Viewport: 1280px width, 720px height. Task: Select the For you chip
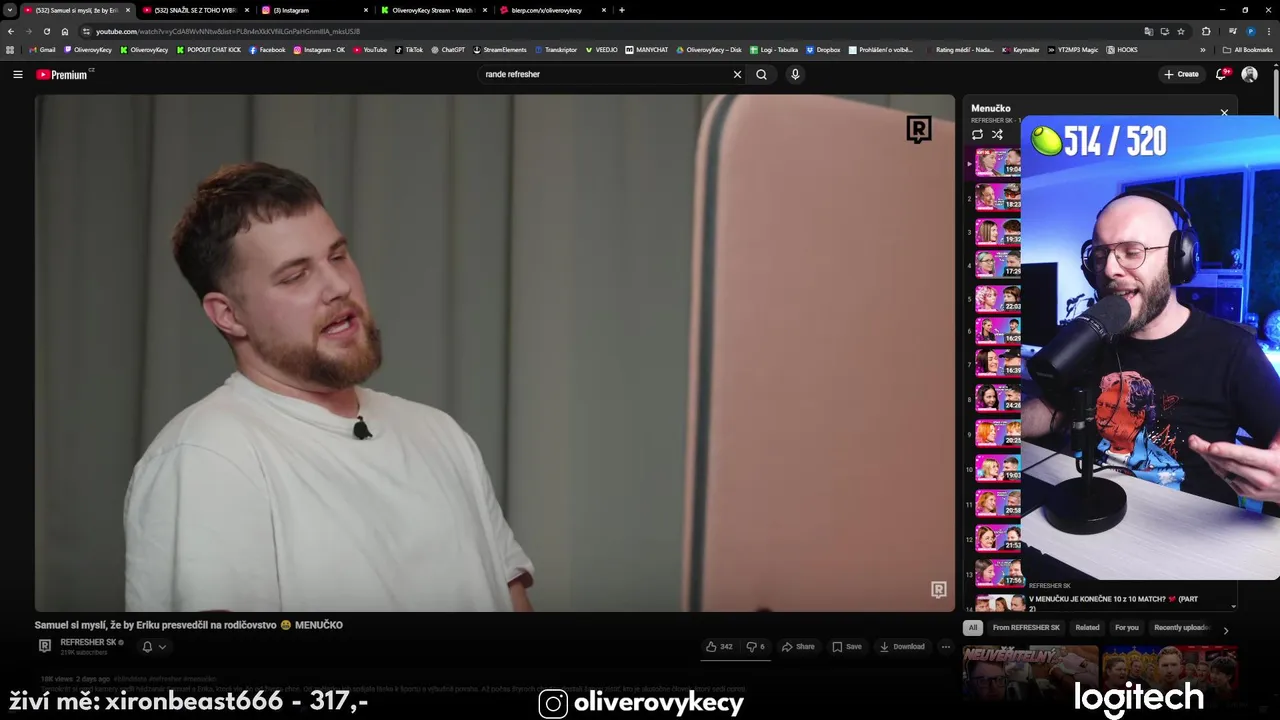[1127, 628]
